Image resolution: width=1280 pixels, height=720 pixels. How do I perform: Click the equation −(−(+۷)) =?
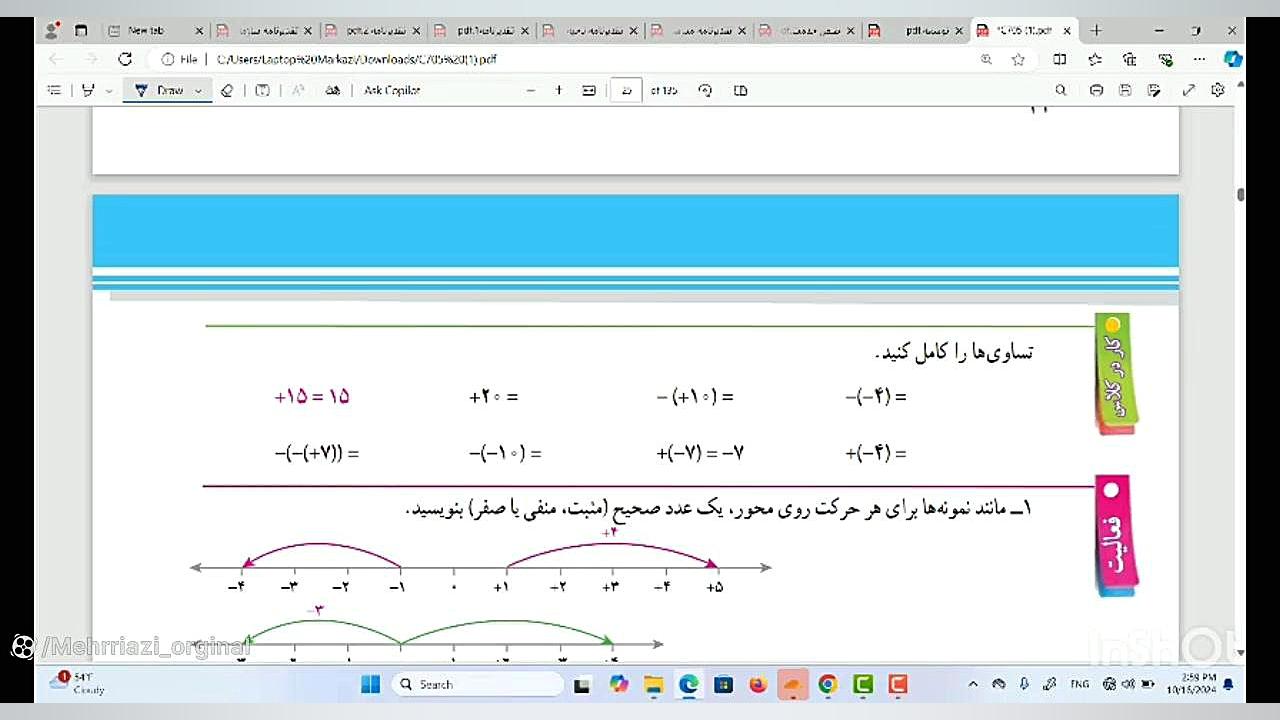click(x=316, y=453)
